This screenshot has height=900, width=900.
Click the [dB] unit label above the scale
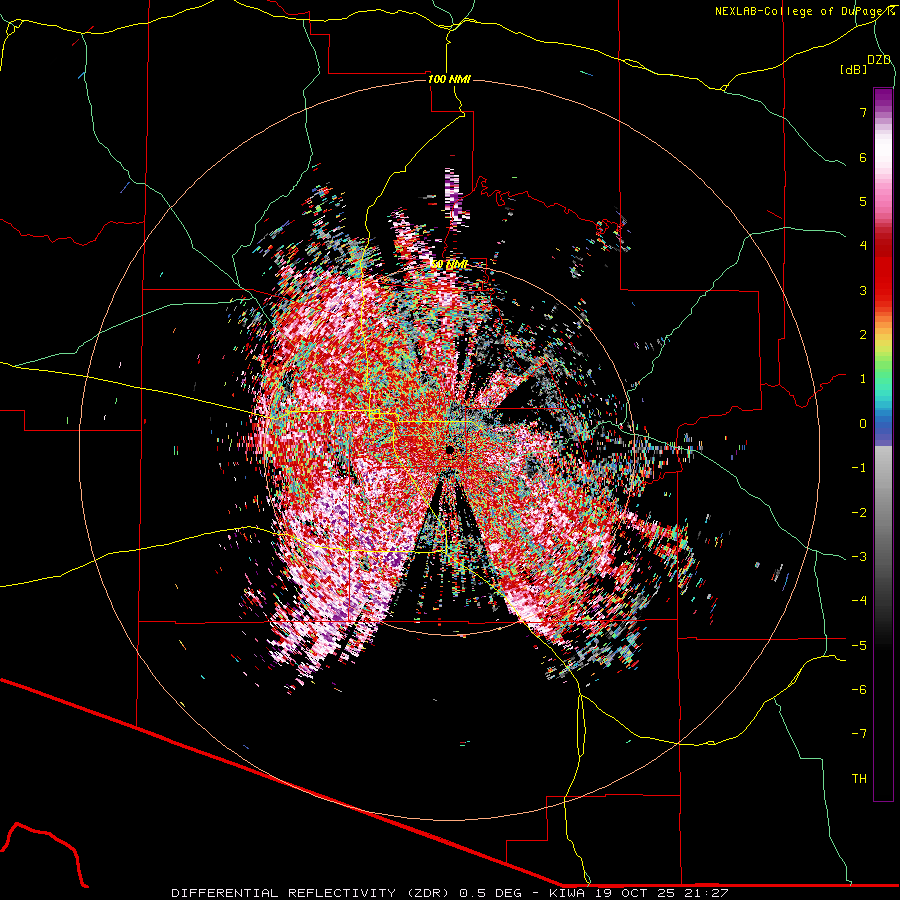[x=853, y=70]
